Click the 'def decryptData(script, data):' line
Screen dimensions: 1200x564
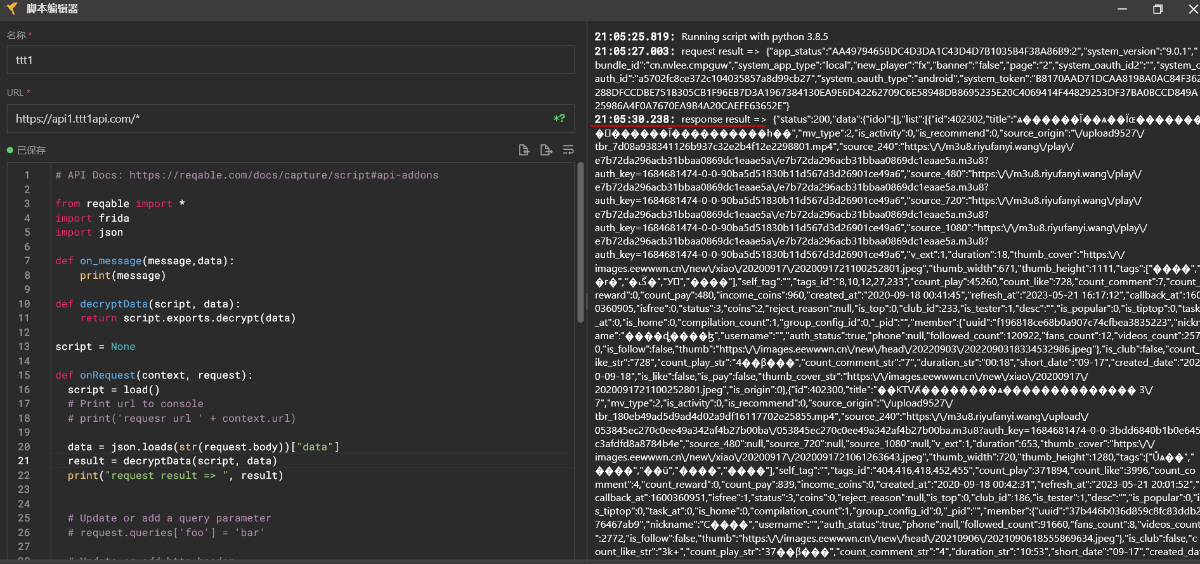coord(148,304)
